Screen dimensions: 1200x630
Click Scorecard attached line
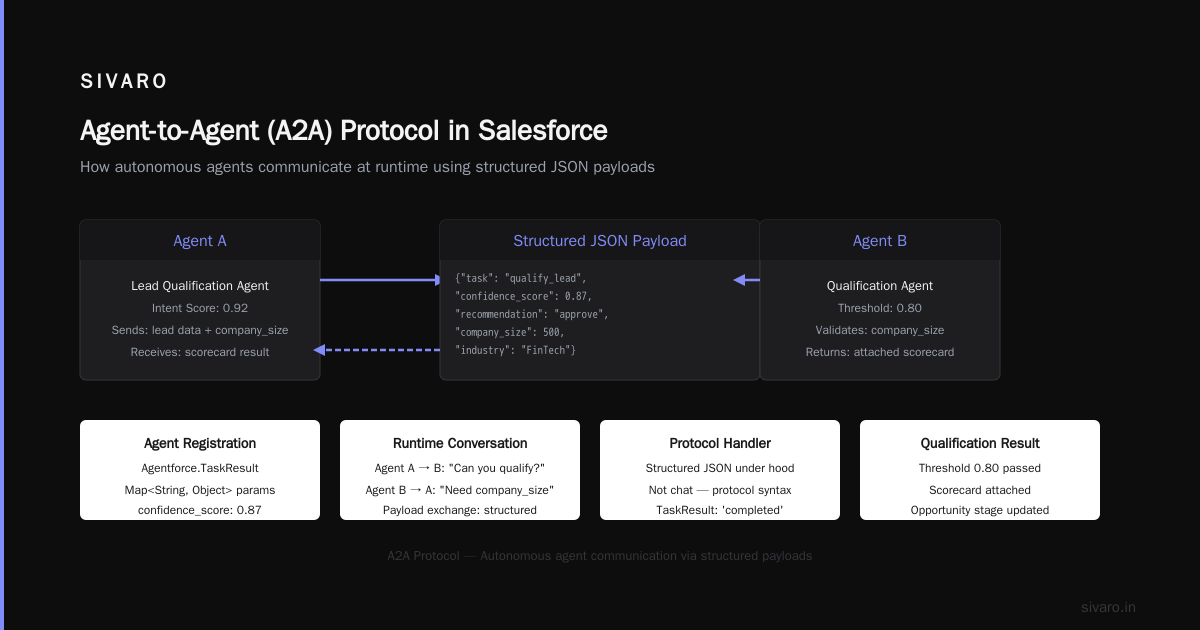point(980,489)
